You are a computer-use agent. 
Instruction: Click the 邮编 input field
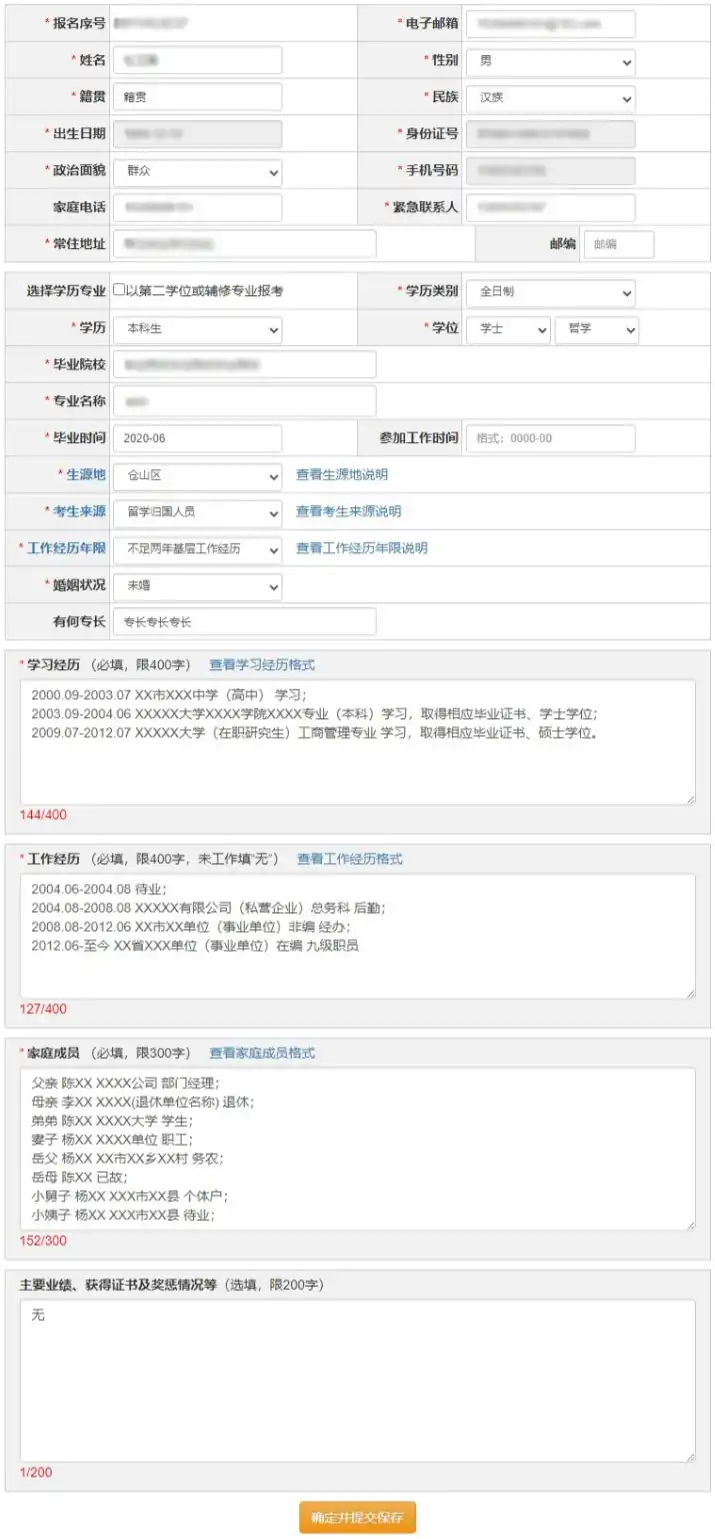pos(618,244)
